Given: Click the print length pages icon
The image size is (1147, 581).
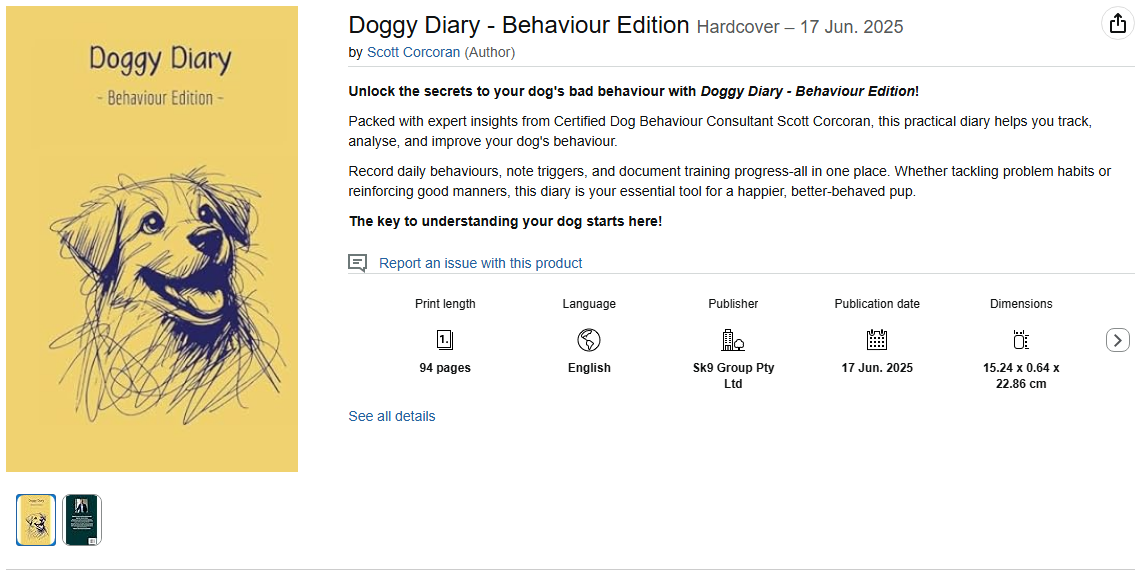Looking at the screenshot, I should [x=445, y=340].
